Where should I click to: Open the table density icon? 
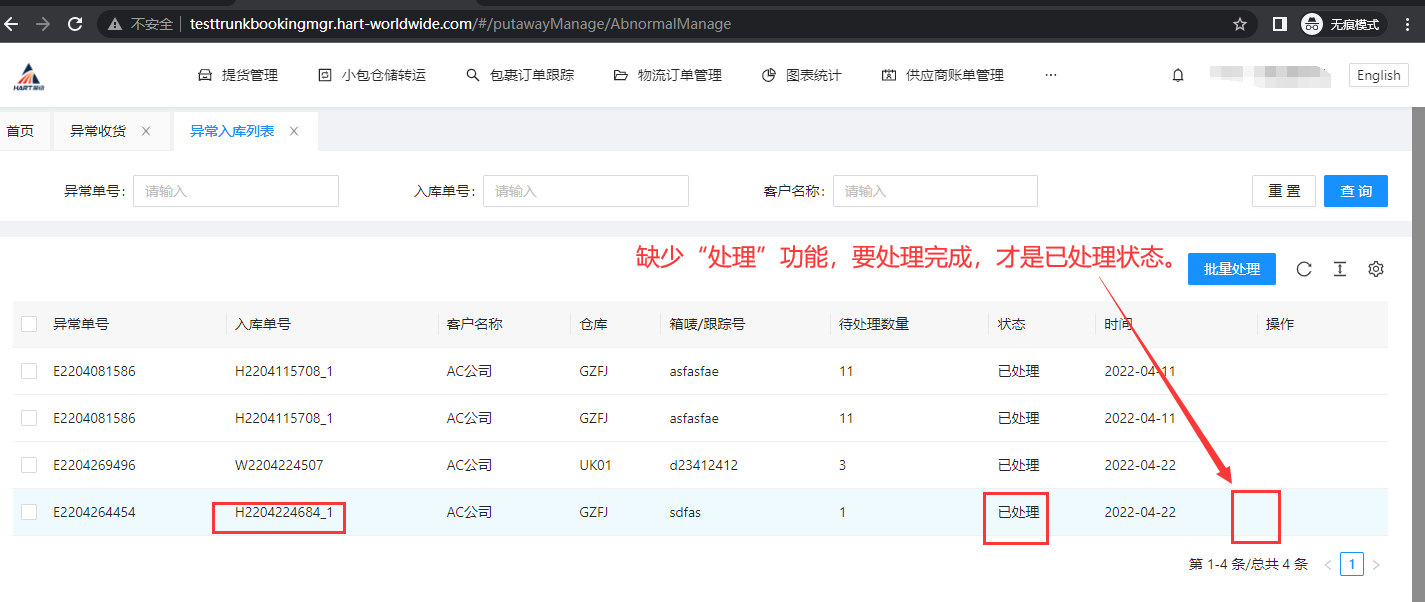click(x=1340, y=269)
